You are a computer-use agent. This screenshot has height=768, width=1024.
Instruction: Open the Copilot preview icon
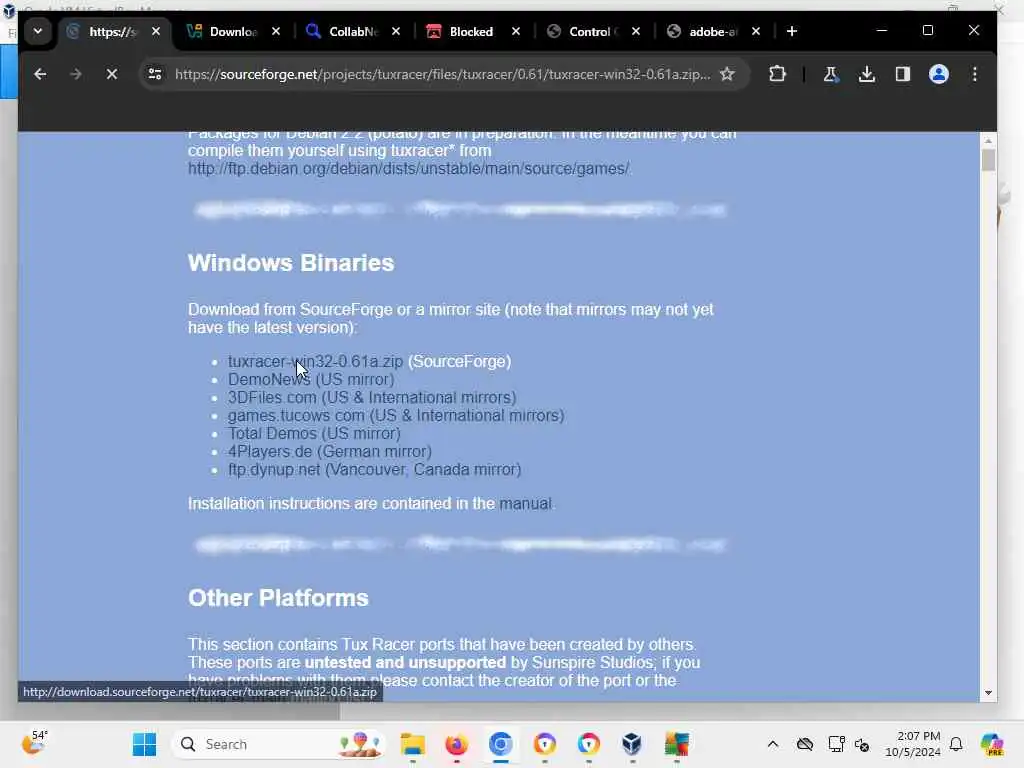(x=992, y=744)
